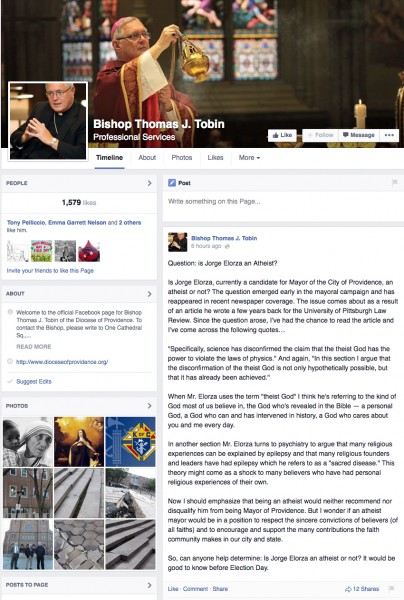Image resolution: width=404 pixels, height=600 pixels.
Task: Switch to the About tab
Action: click(x=147, y=158)
